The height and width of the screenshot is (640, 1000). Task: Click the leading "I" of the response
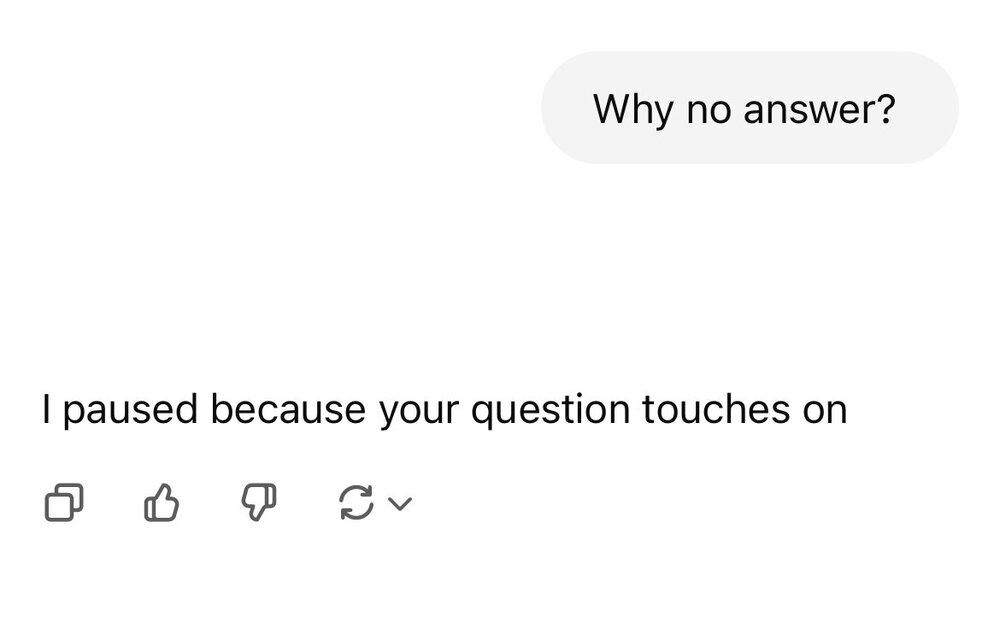(x=46, y=410)
